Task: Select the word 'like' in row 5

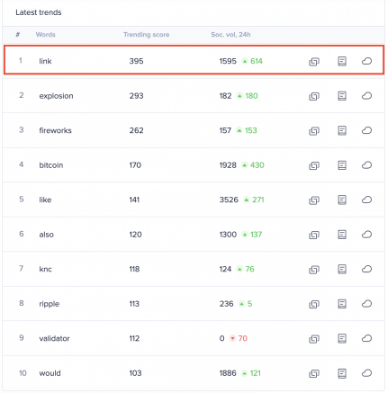Action: tap(45, 200)
